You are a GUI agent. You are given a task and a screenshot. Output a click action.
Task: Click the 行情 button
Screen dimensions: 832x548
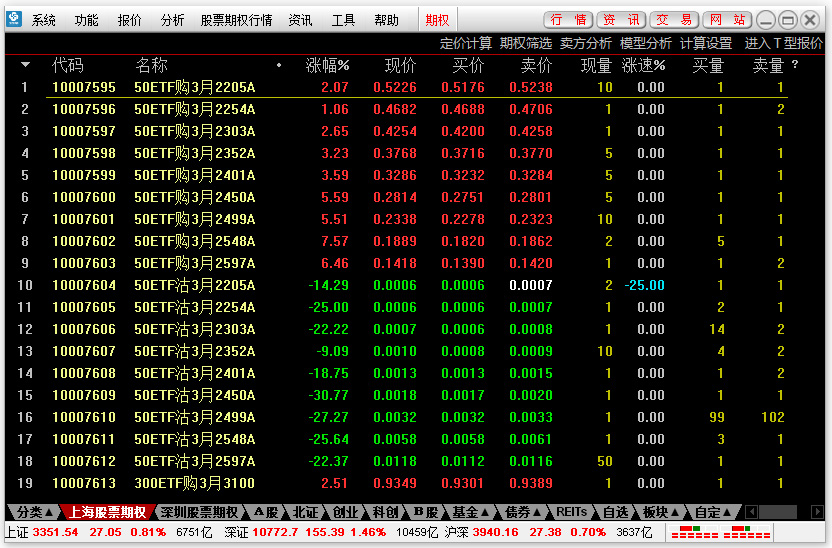pyautogui.click(x=568, y=20)
